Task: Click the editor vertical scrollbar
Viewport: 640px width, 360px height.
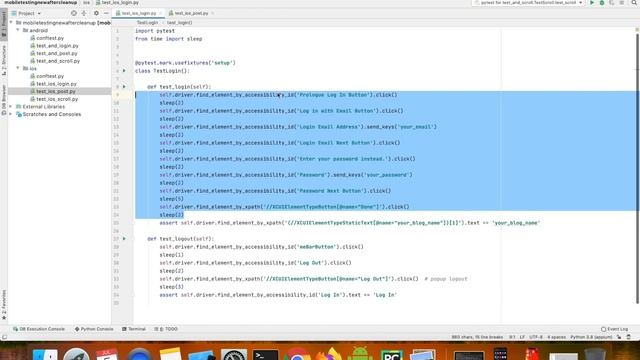Action: point(637,168)
